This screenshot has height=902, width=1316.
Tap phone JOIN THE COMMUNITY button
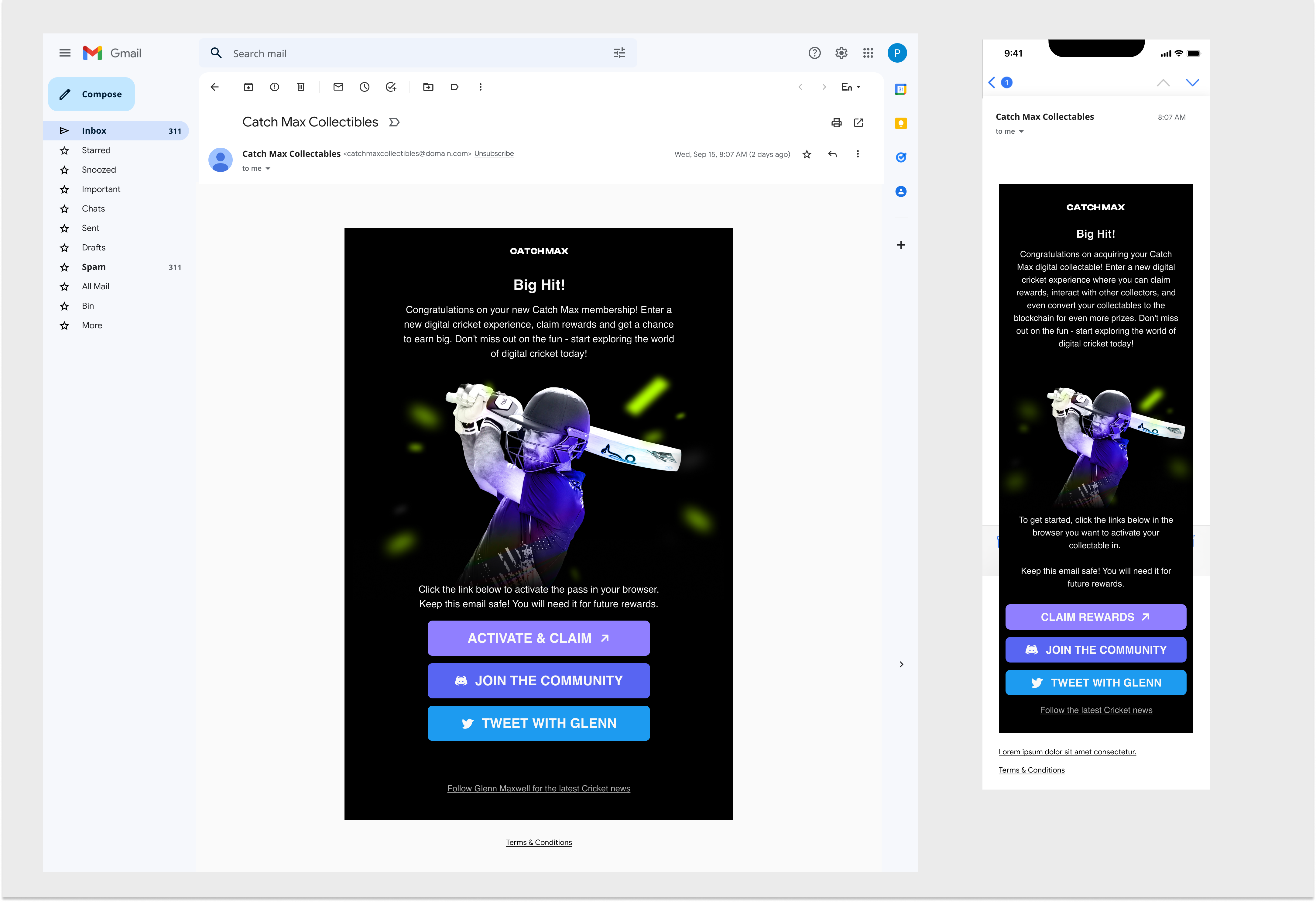click(x=1096, y=650)
